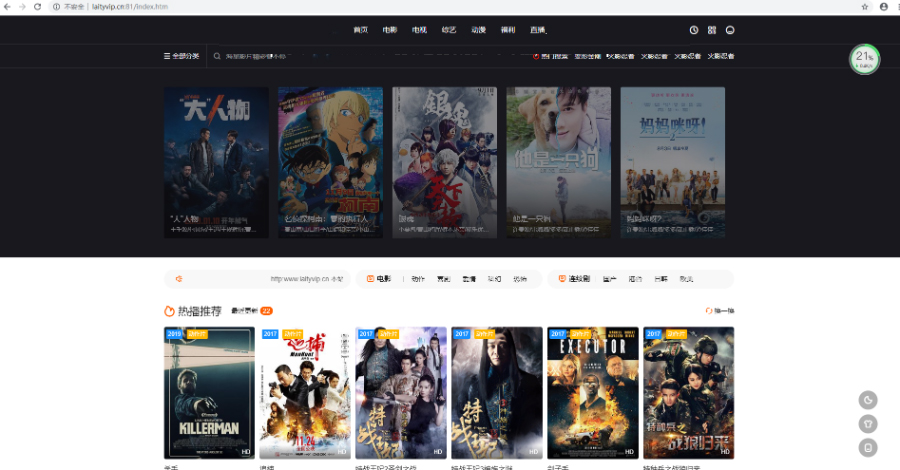Open the 动漫 nav item
Screen dimensions: 900x470
pyautogui.click(x=478, y=30)
